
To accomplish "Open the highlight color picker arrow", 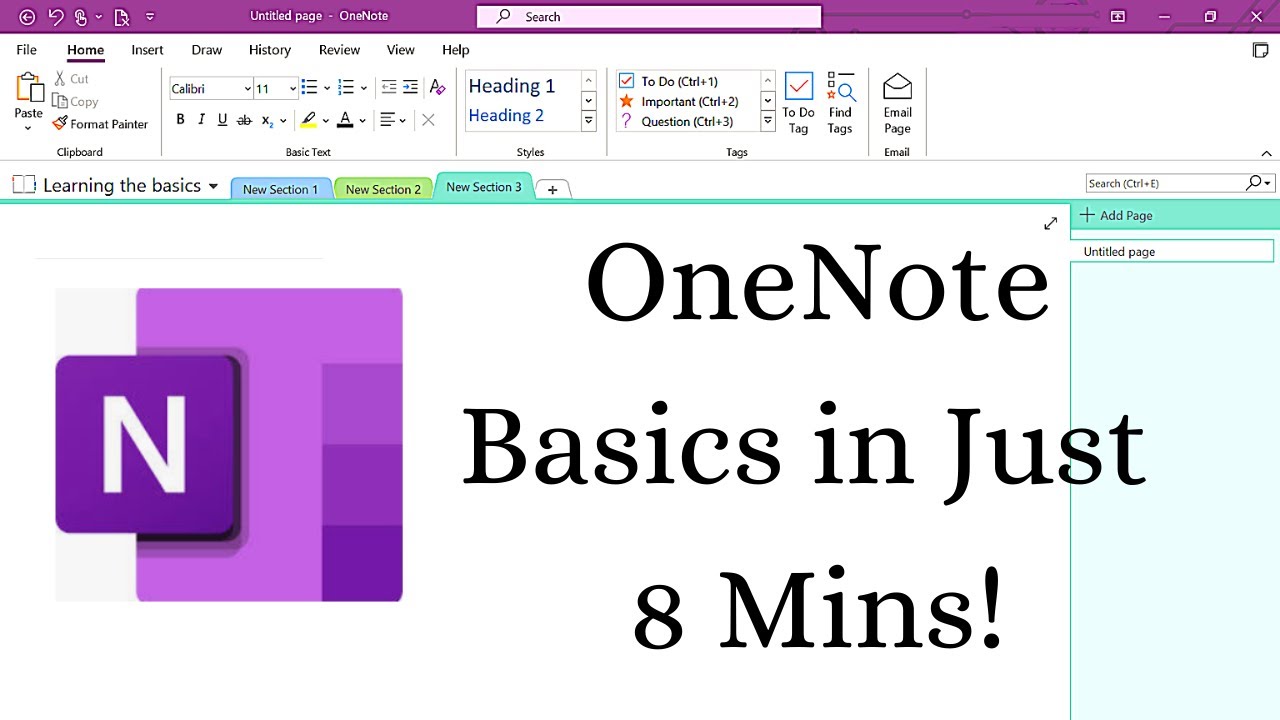I will (x=328, y=121).
